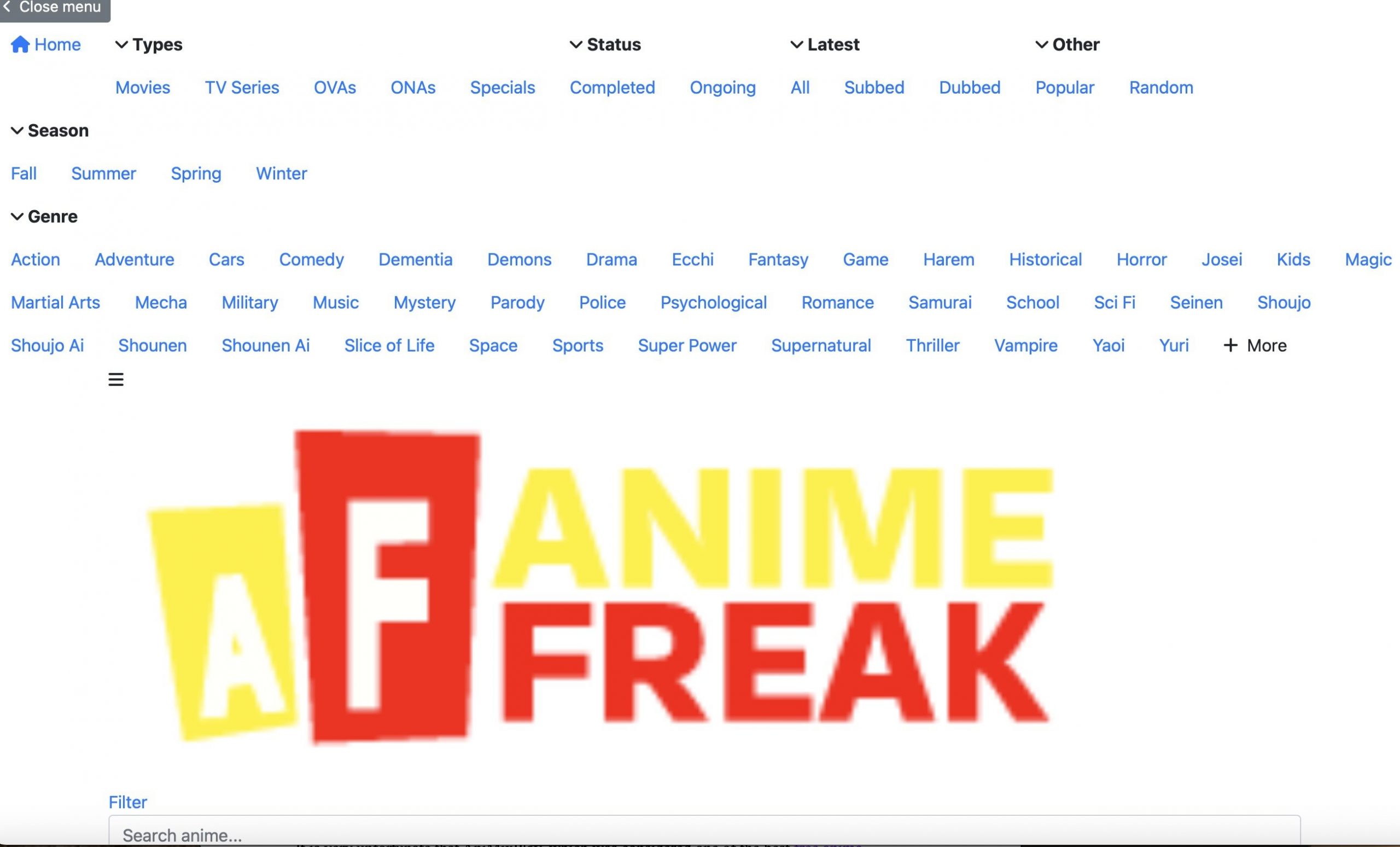The width and height of the screenshot is (1400, 847).
Task: Select the Psychological genre tab
Action: (x=714, y=303)
